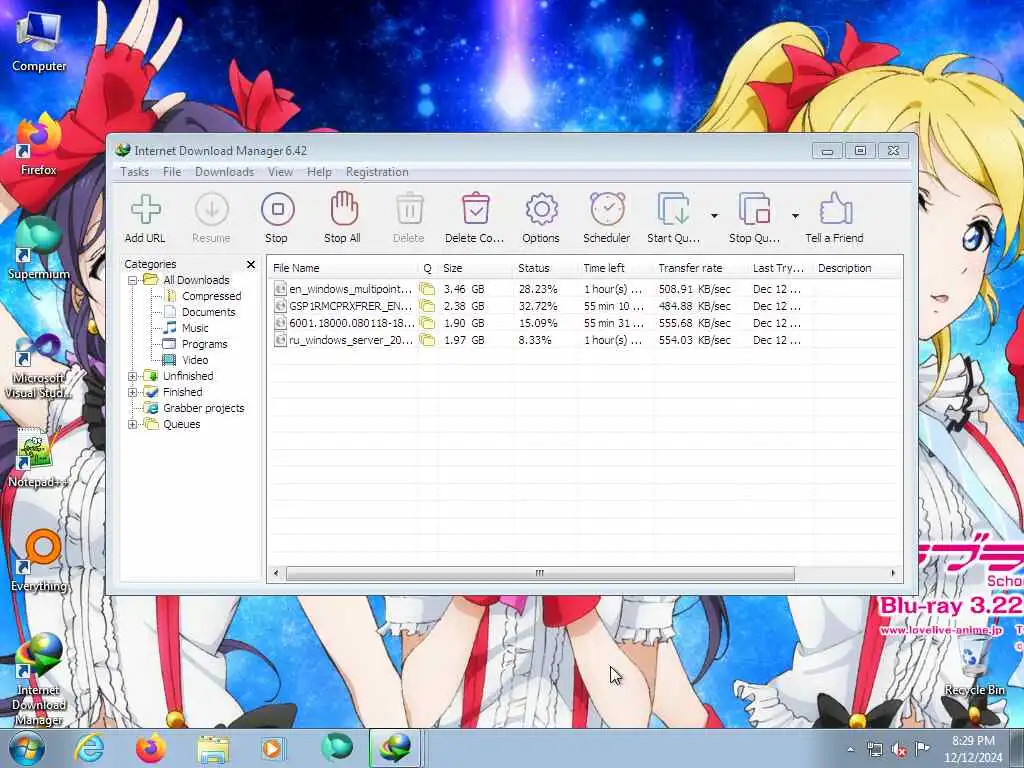Sort by Time left column header
This screenshot has height=768, width=1024.
(x=616, y=268)
